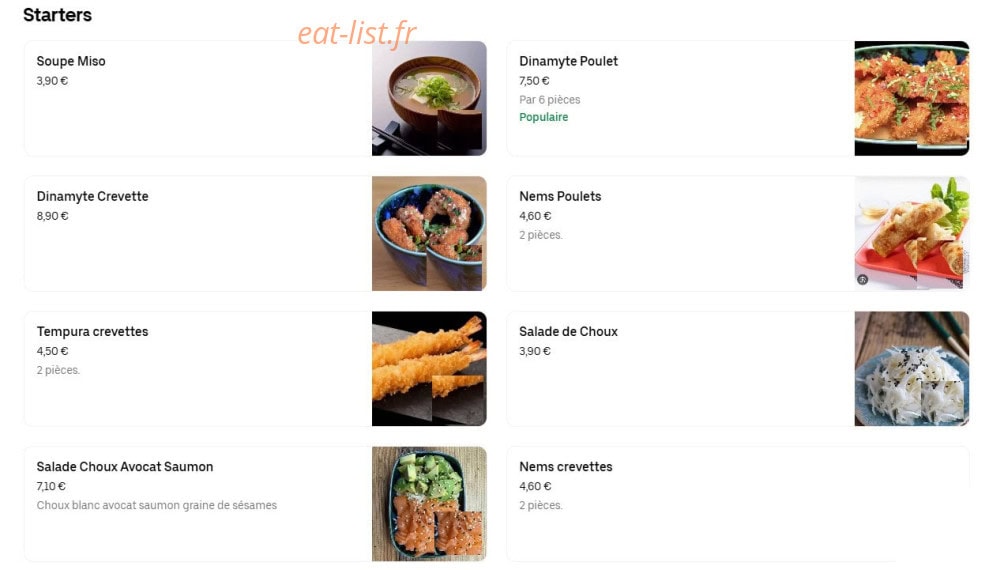Select the Dinamyte Poulet item title
989x570 pixels.
pyautogui.click(x=568, y=61)
